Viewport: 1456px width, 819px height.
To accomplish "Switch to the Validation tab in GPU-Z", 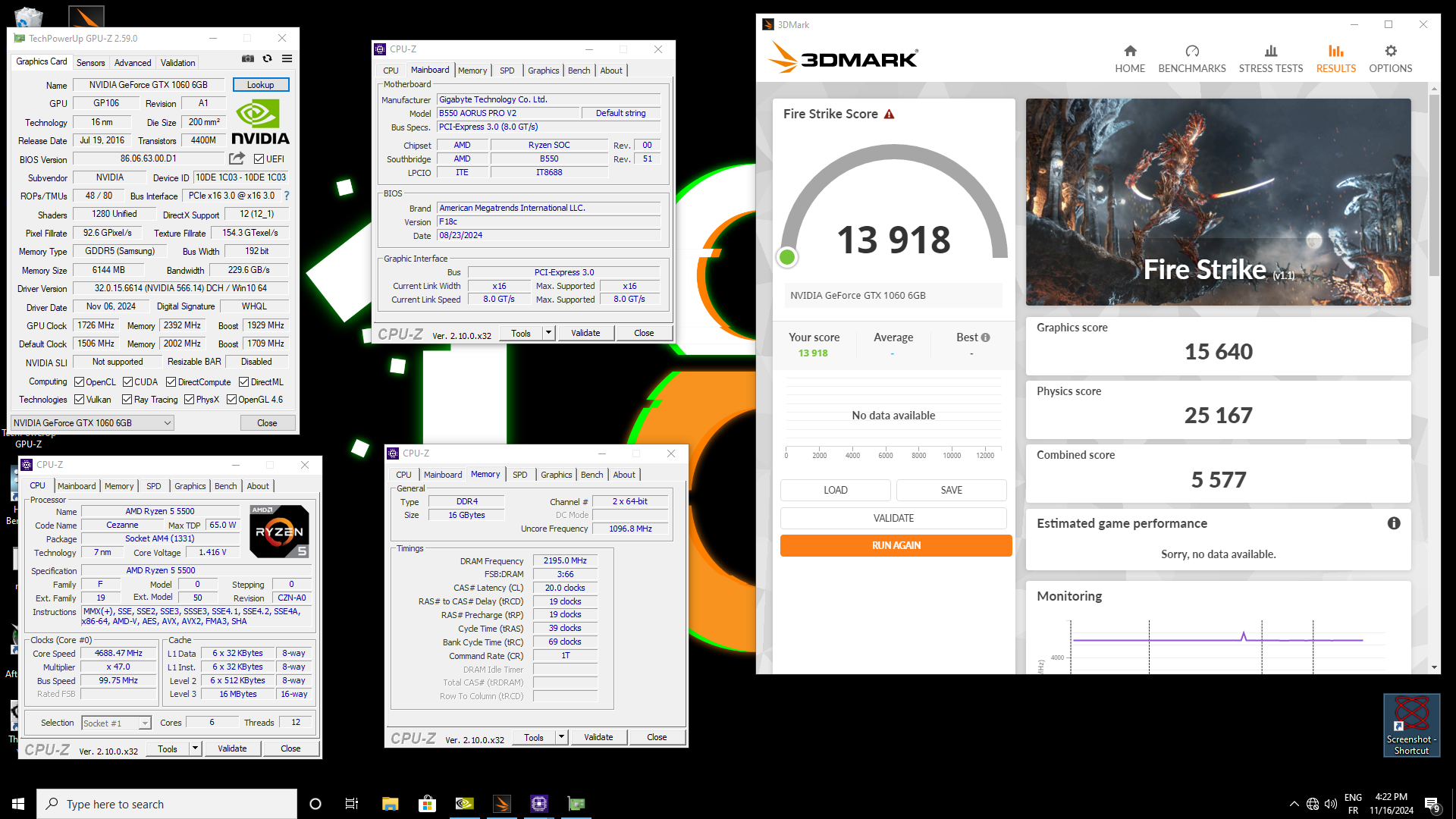I will 178,63.
